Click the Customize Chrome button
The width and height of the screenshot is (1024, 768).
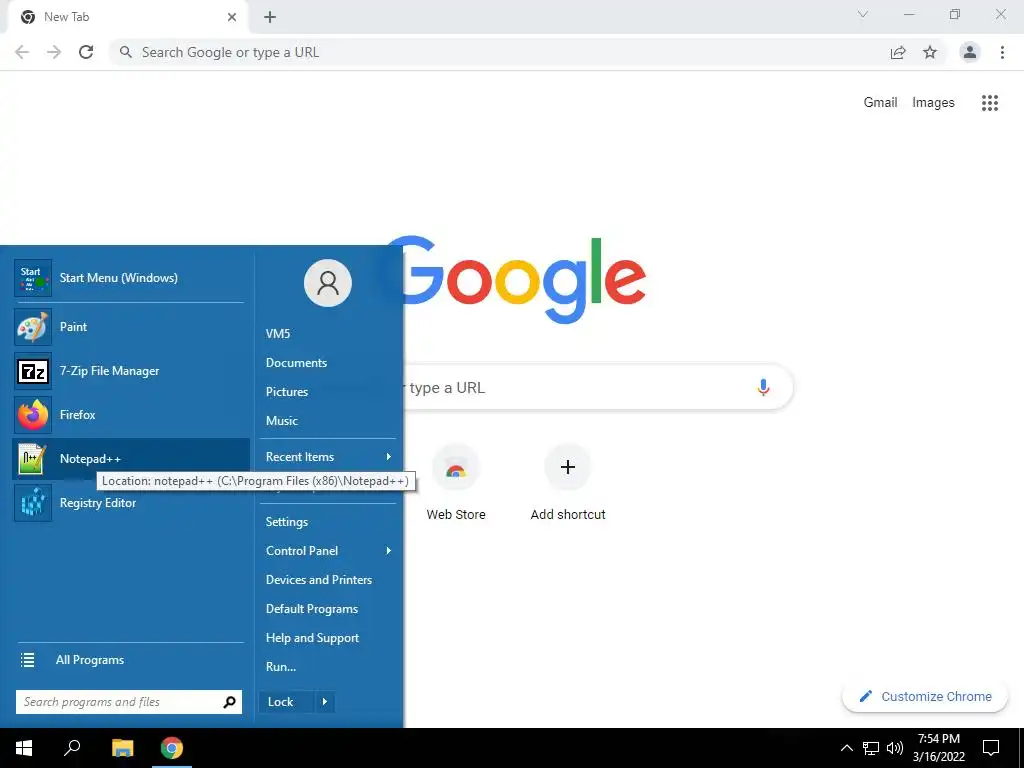click(925, 696)
